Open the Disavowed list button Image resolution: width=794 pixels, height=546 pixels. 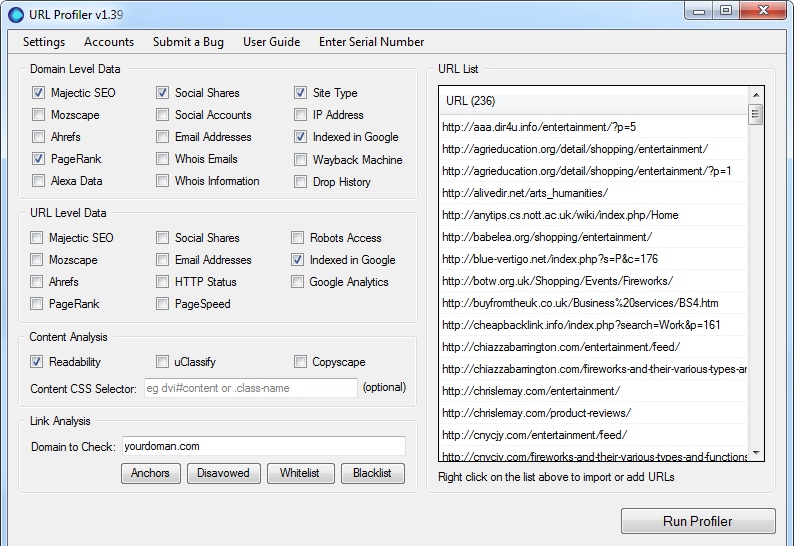click(x=223, y=473)
